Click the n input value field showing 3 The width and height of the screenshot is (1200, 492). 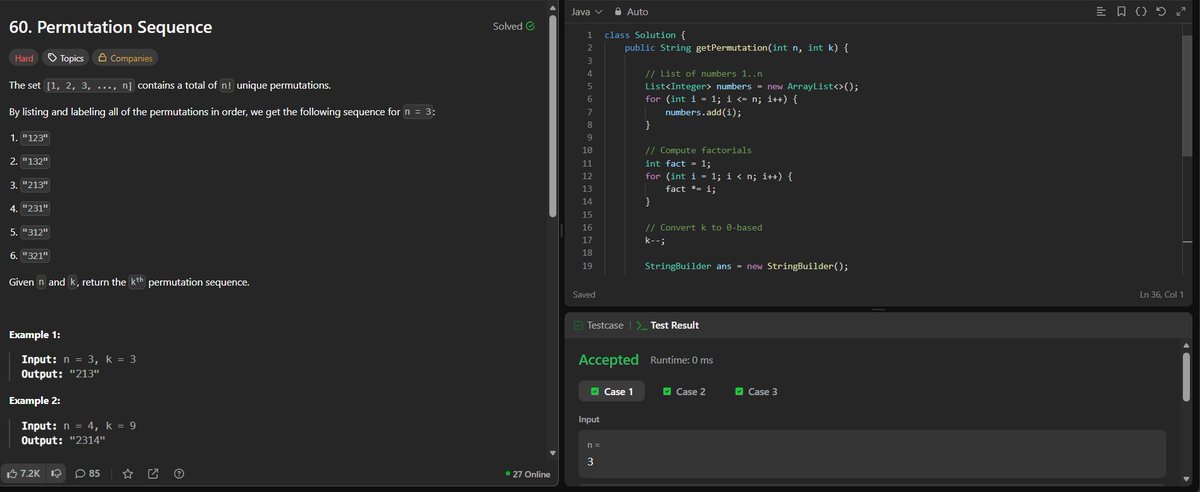872,454
